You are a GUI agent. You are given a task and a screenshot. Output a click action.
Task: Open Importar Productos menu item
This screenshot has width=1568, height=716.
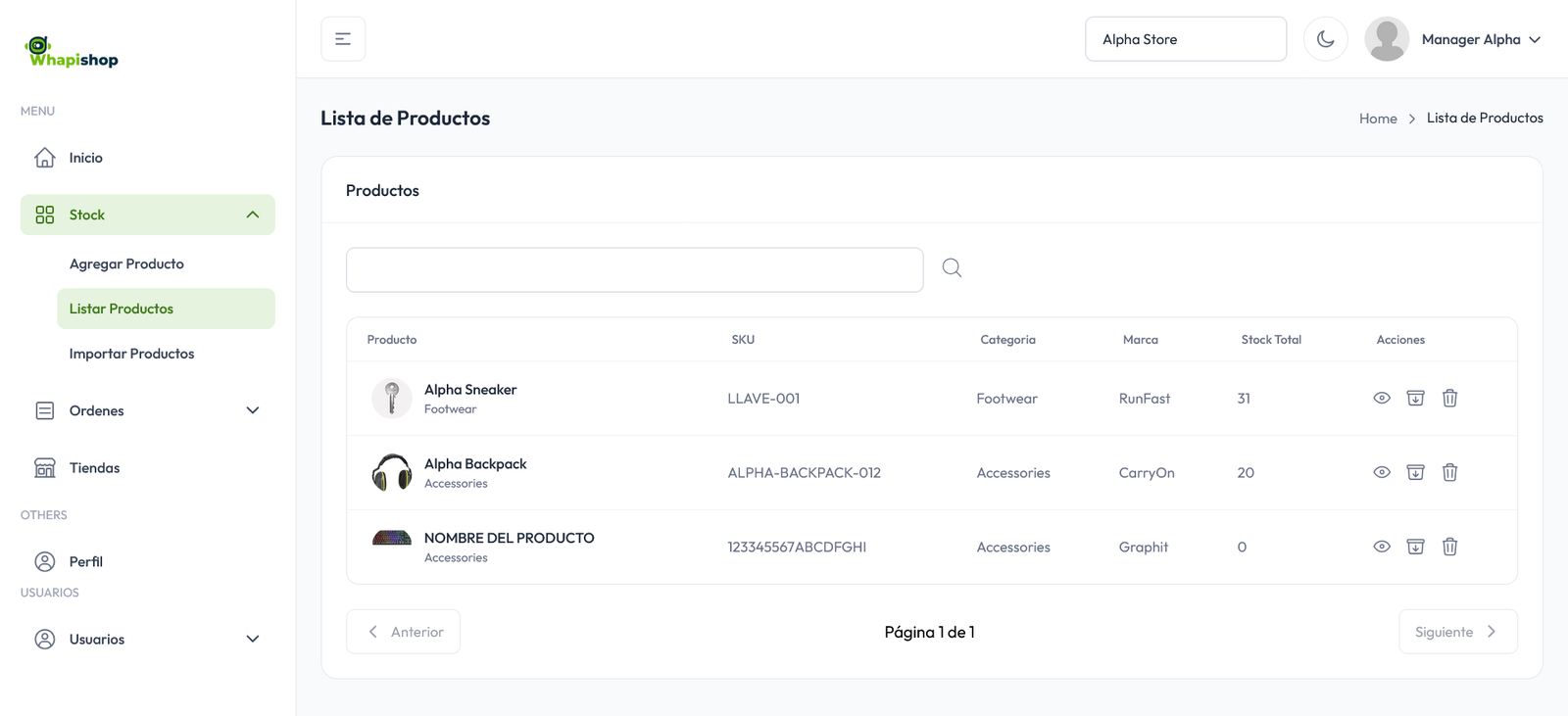[131, 354]
